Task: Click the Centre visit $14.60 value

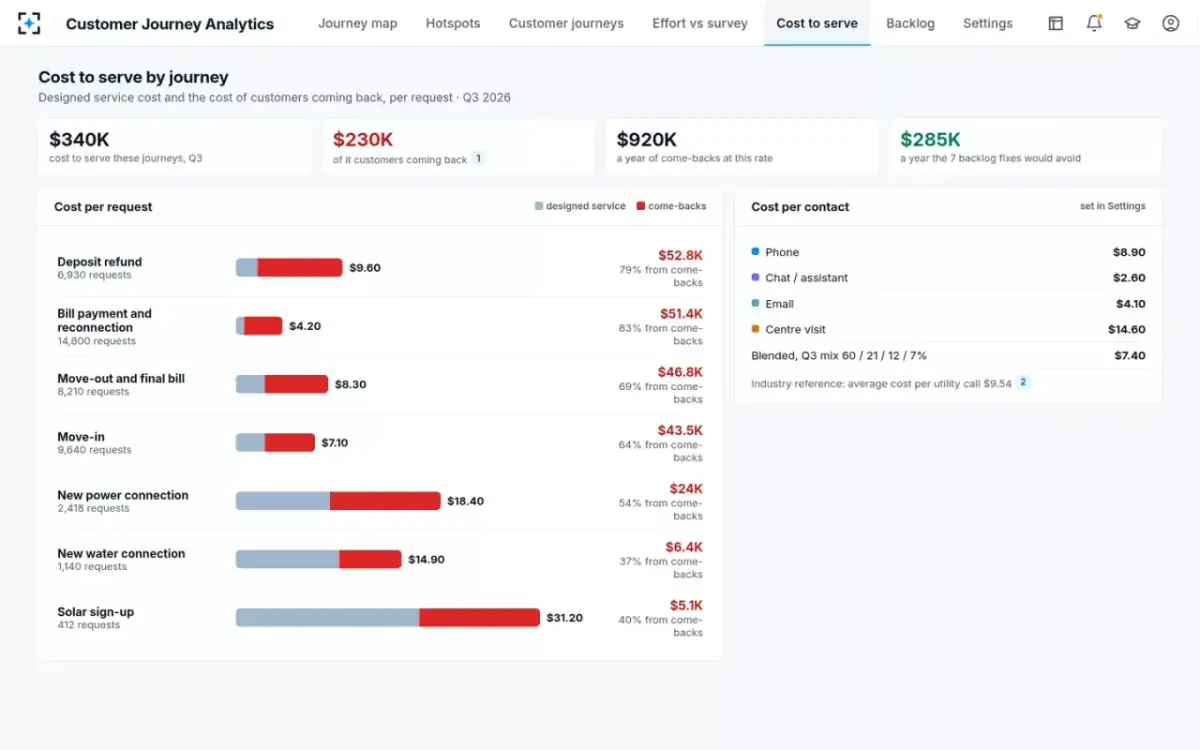Action: click(x=1127, y=329)
